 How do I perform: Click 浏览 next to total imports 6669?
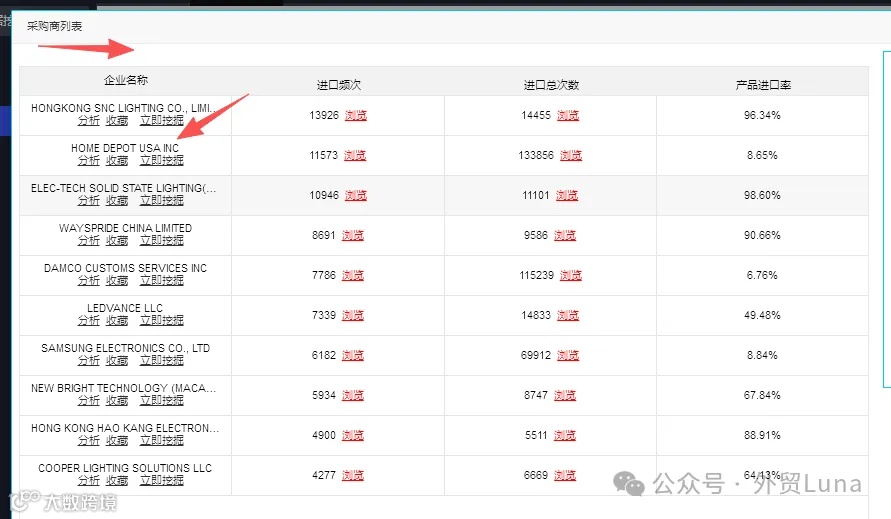[565, 475]
